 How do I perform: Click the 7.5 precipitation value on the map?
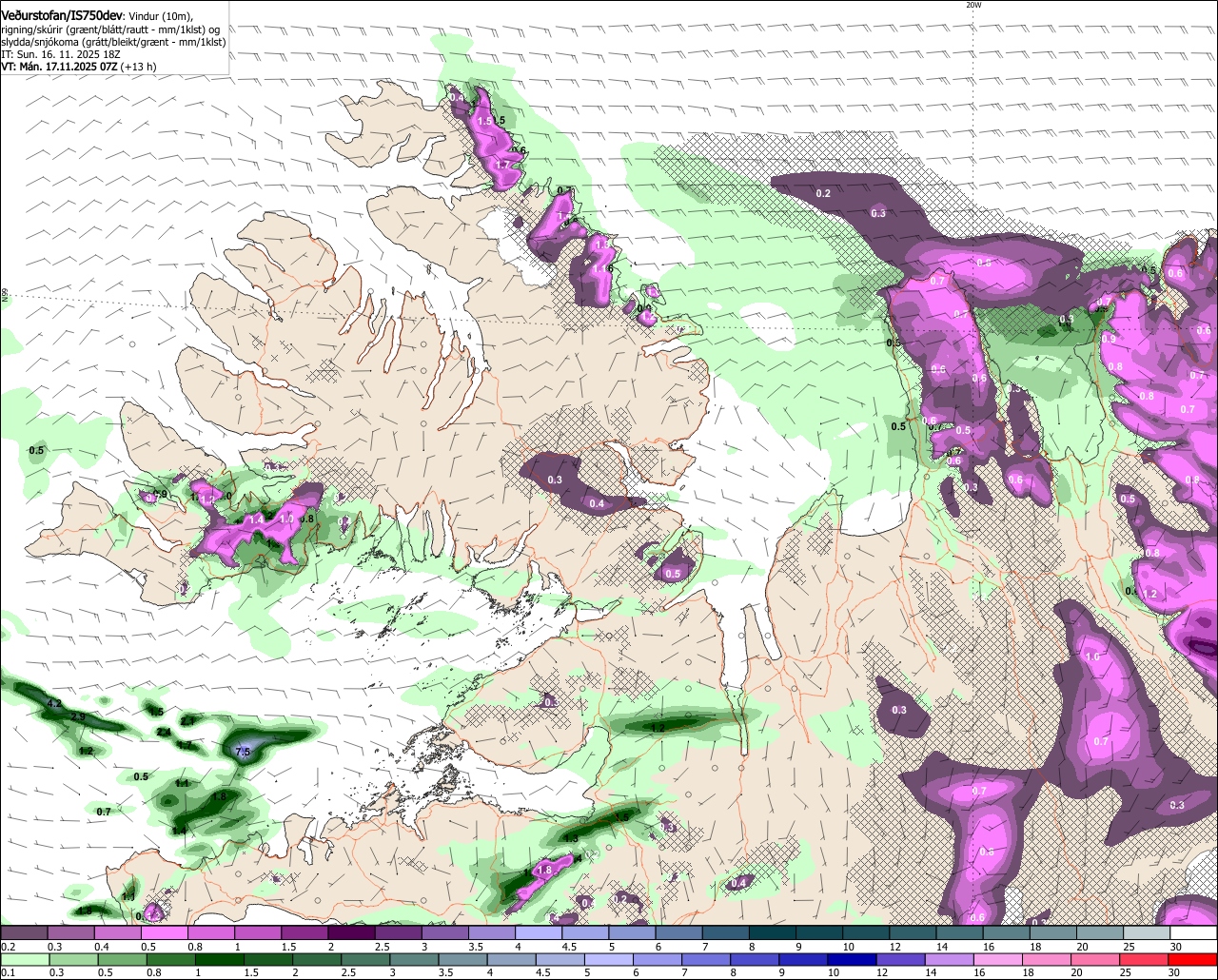(x=242, y=752)
